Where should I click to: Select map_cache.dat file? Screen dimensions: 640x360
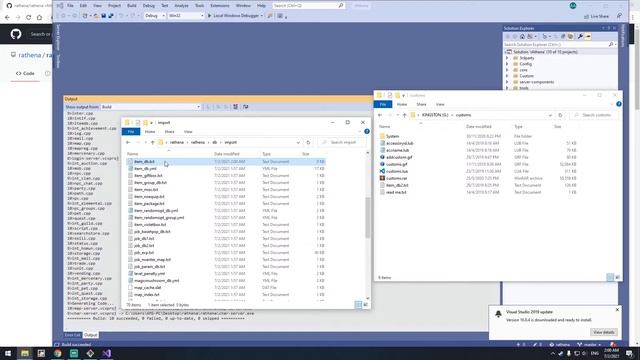click(226, 287)
